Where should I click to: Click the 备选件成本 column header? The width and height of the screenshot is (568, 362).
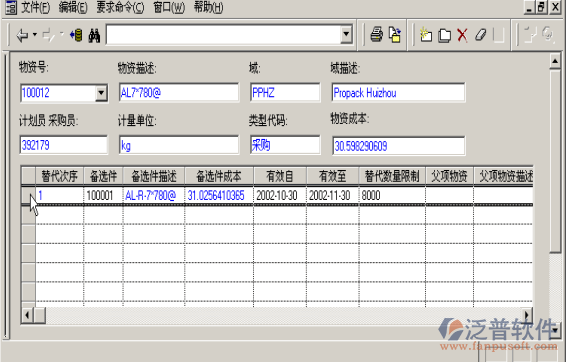coord(219,176)
